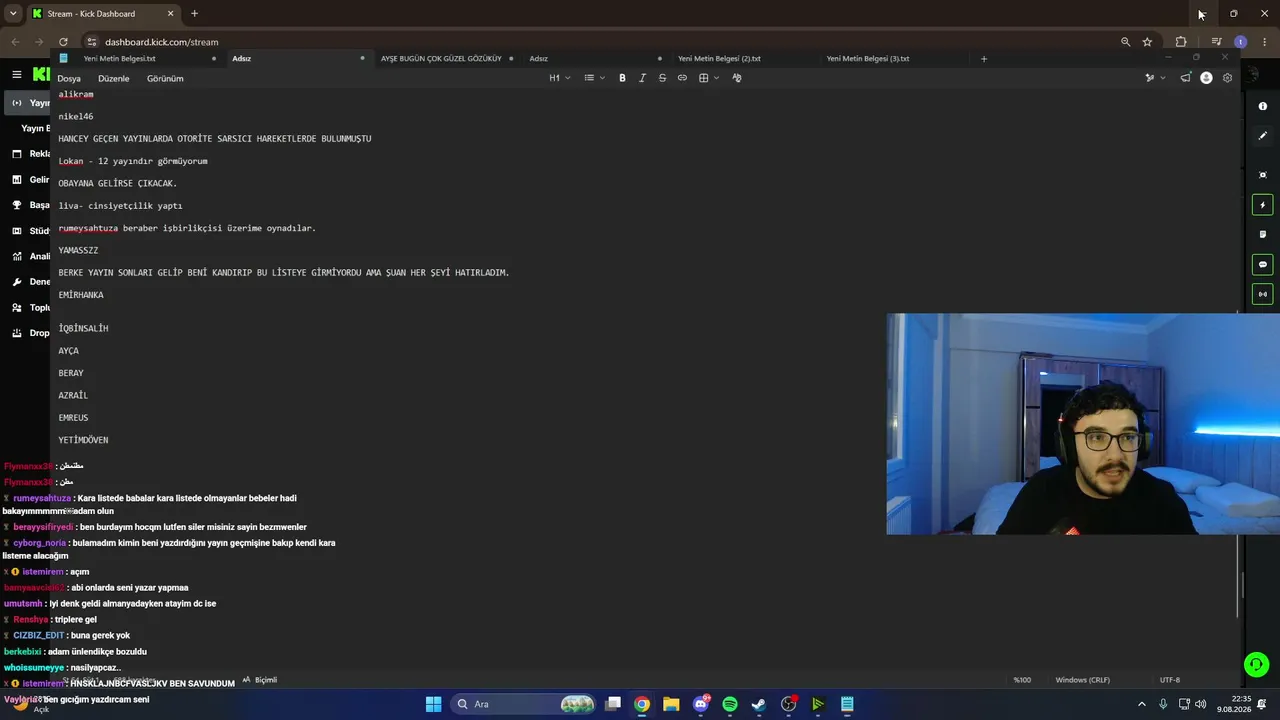Apply italic formatting in Notepad
The height and width of the screenshot is (720, 1280).
(x=642, y=78)
